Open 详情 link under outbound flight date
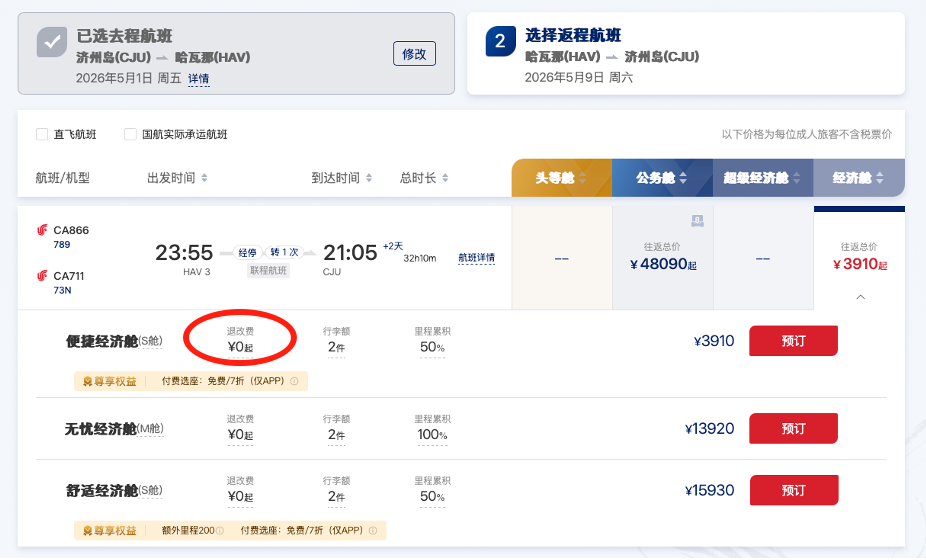Image resolution: width=926 pixels, height=560 pixels. [x=198, y=79]
